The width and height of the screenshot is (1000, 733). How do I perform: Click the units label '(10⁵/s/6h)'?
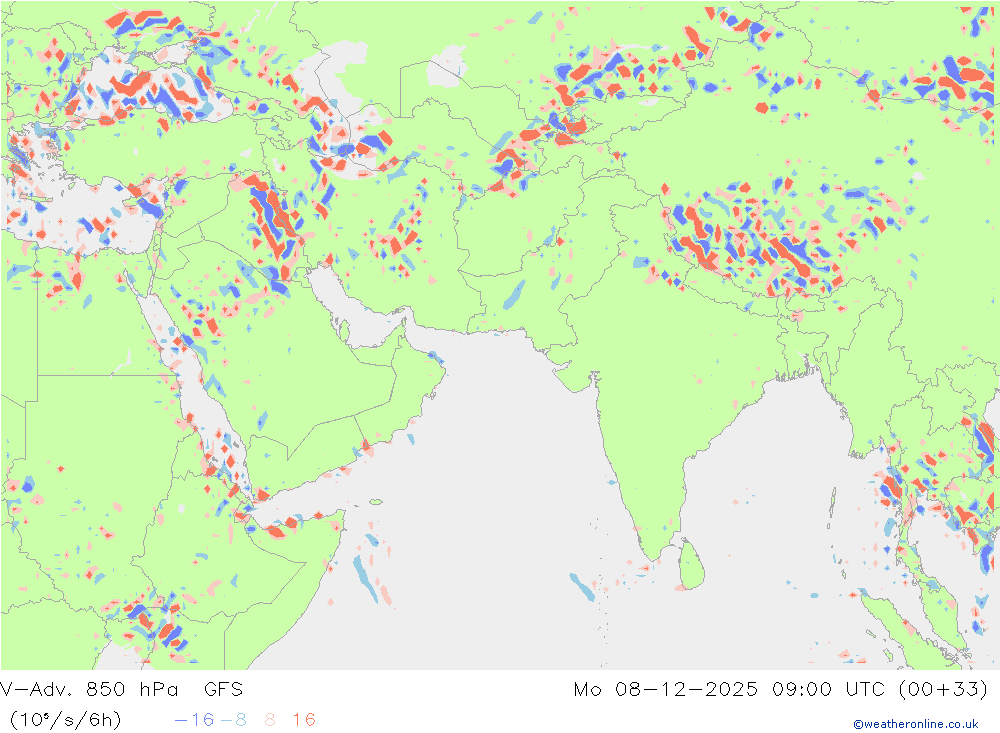coord(66,720)
